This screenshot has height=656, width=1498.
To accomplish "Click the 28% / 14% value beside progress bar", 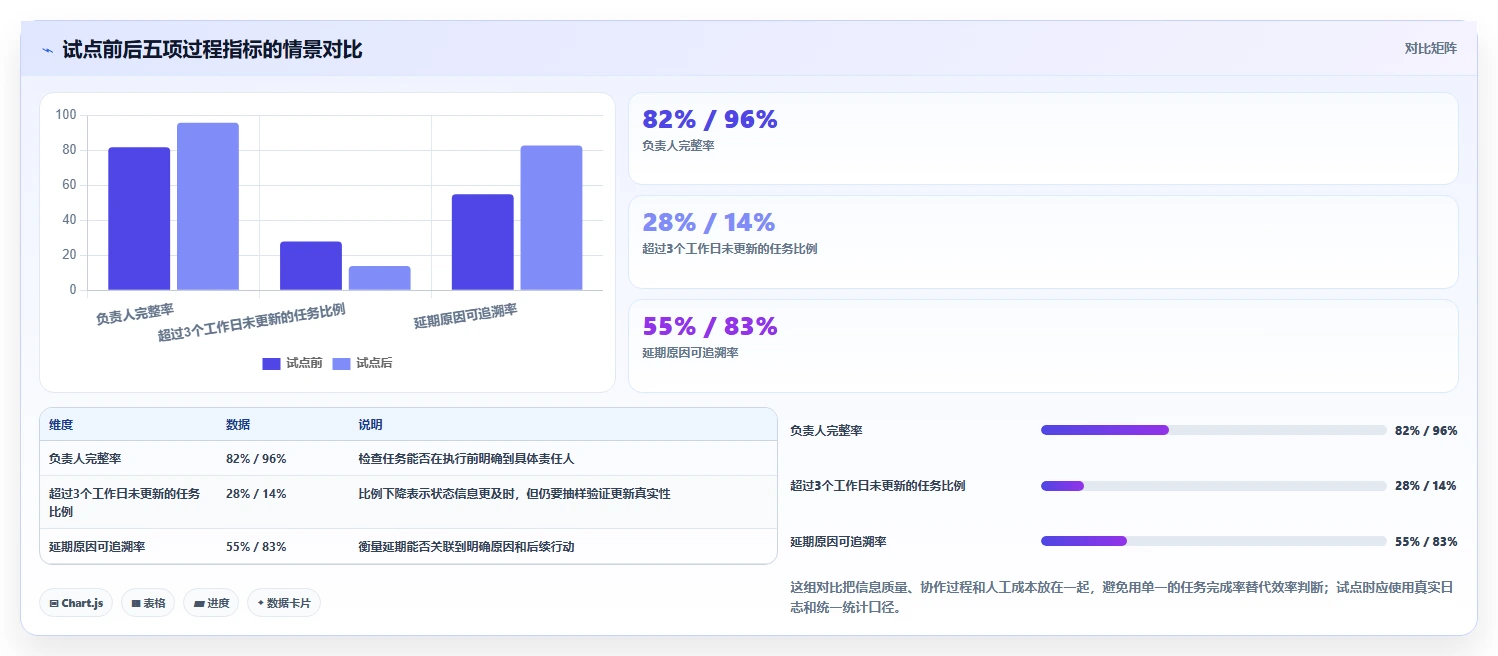I will pos(1426,486).
